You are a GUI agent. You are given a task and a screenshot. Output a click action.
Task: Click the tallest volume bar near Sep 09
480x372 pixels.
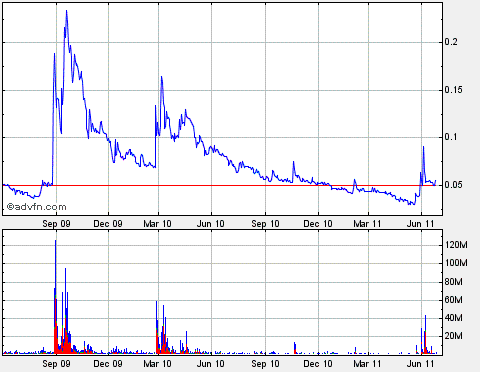56,297
